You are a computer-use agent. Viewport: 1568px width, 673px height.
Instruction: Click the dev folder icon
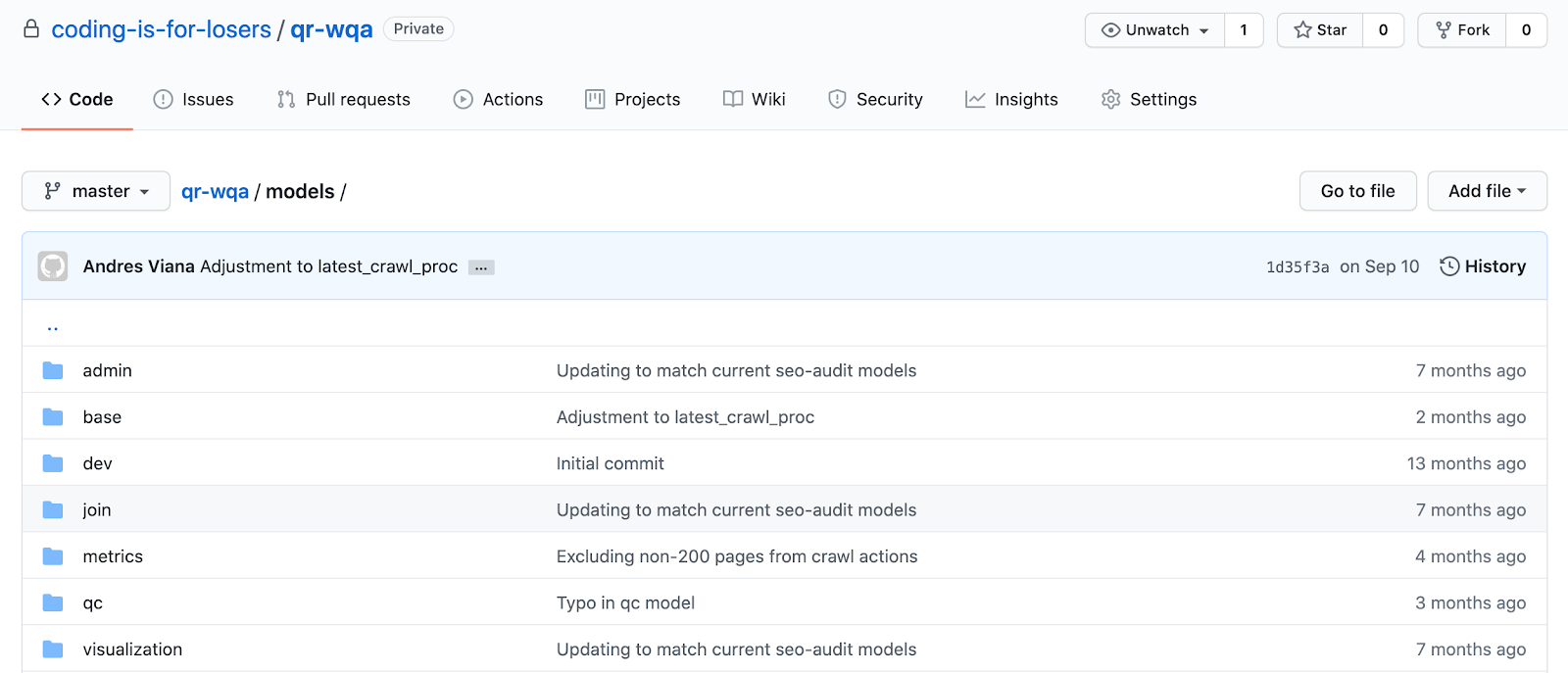53,463
